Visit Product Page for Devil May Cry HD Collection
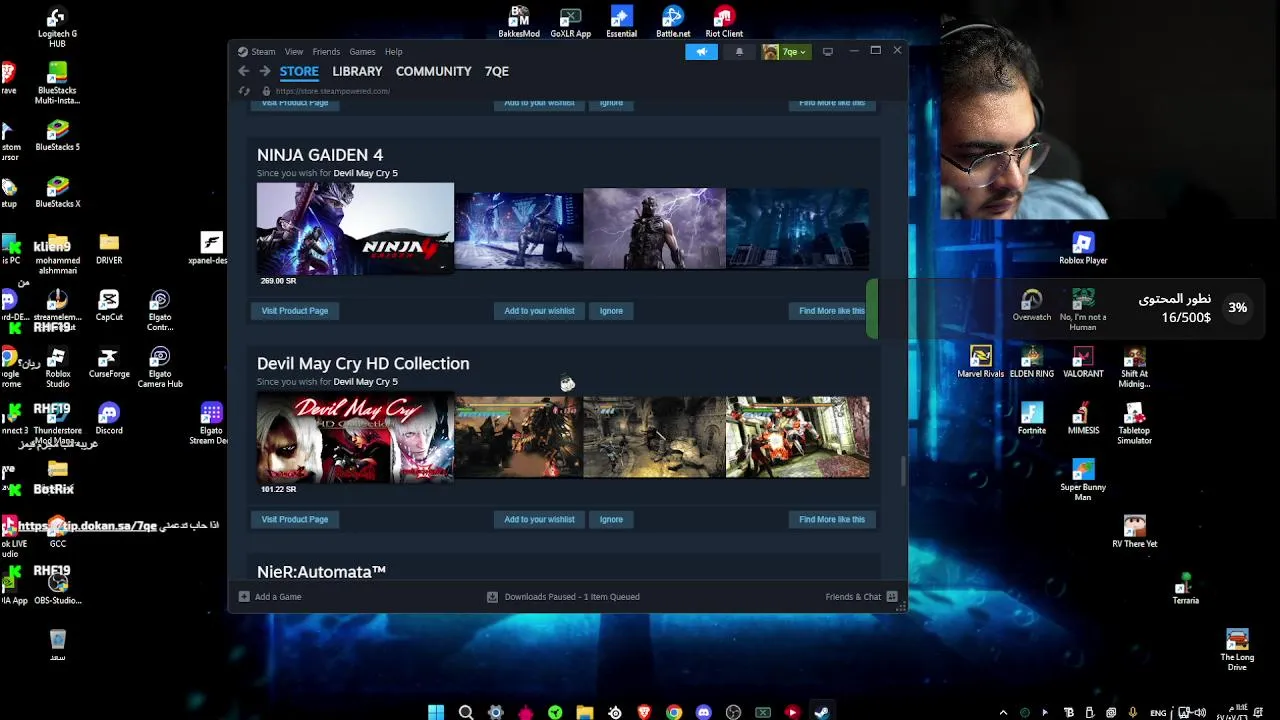The width and height of the screenshot is (1280, 720). click(294, 519)
